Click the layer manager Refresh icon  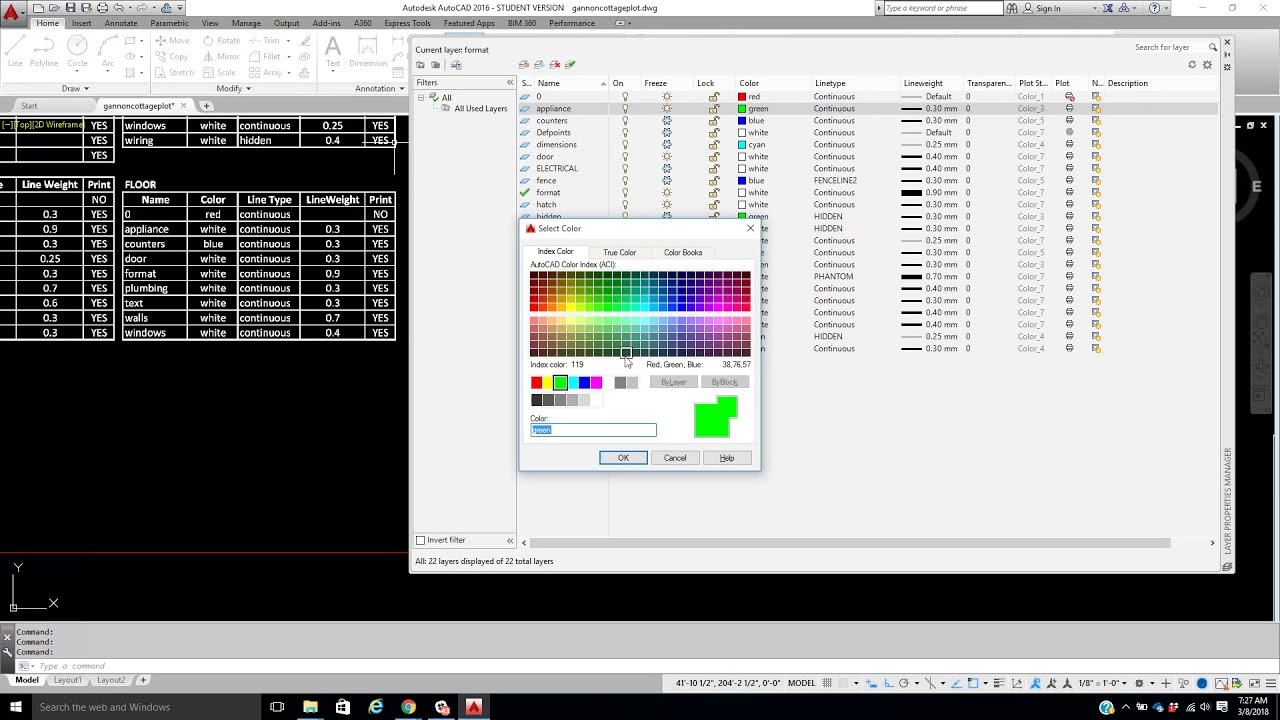tap(1192, 65)
